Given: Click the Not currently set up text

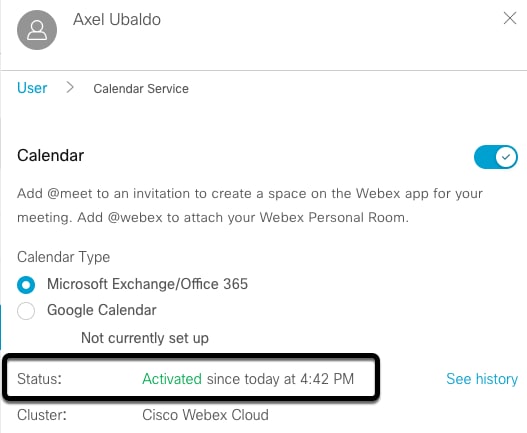Looking at the screenshot, I should (x=145, y=338).
